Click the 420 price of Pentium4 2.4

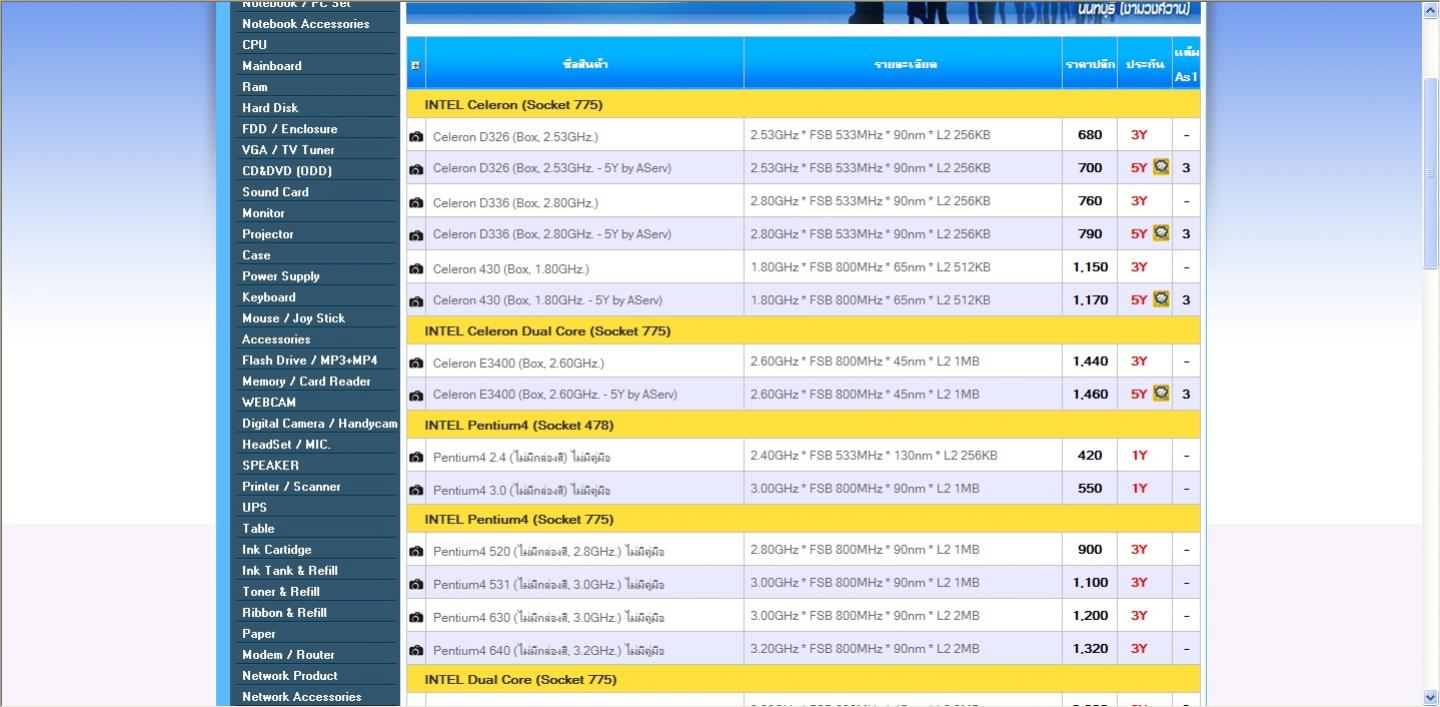tap(1090, 455)
